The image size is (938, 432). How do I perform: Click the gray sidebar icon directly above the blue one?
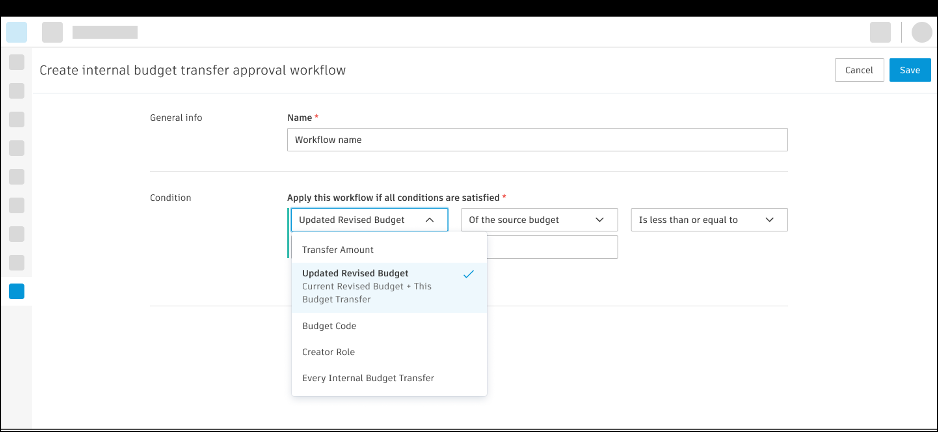coord(16,262)
